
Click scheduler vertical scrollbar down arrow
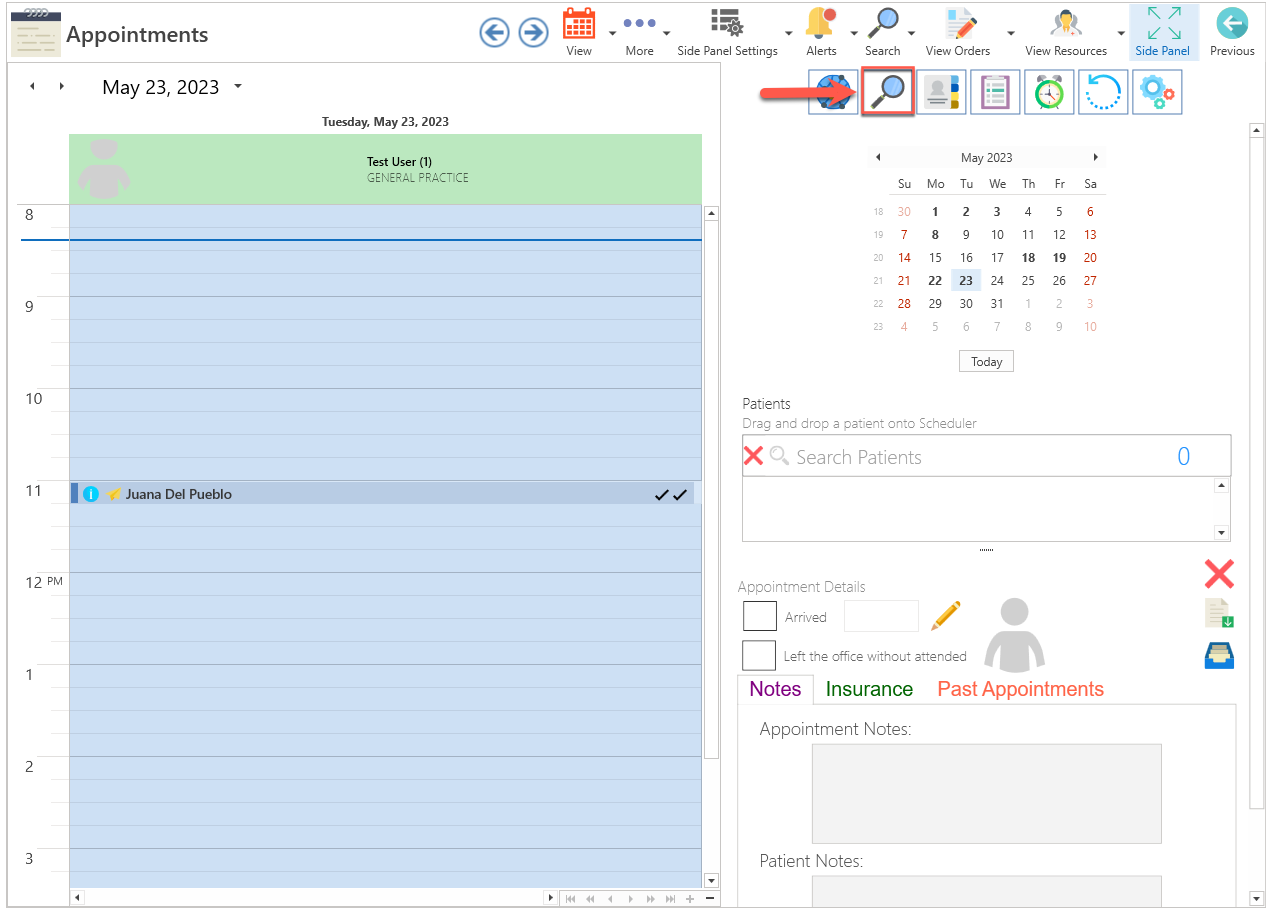712,881
